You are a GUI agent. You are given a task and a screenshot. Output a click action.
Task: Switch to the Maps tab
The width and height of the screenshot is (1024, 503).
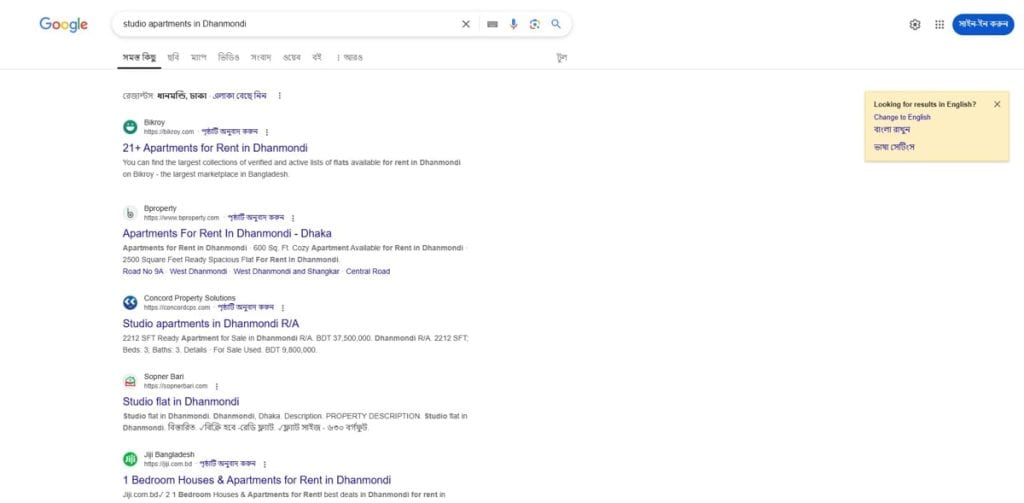(199, 57)
